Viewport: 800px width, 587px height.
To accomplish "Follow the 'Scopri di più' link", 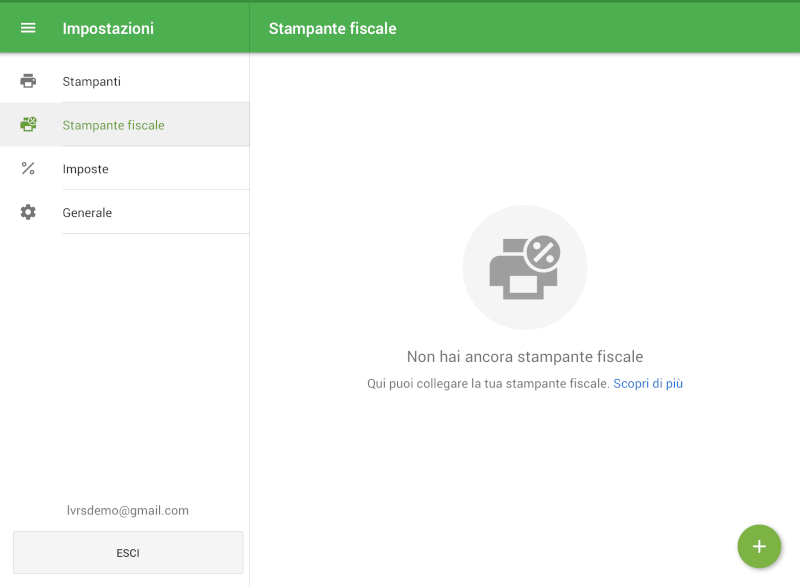I will pyautogui.click(x=647, y=383).
